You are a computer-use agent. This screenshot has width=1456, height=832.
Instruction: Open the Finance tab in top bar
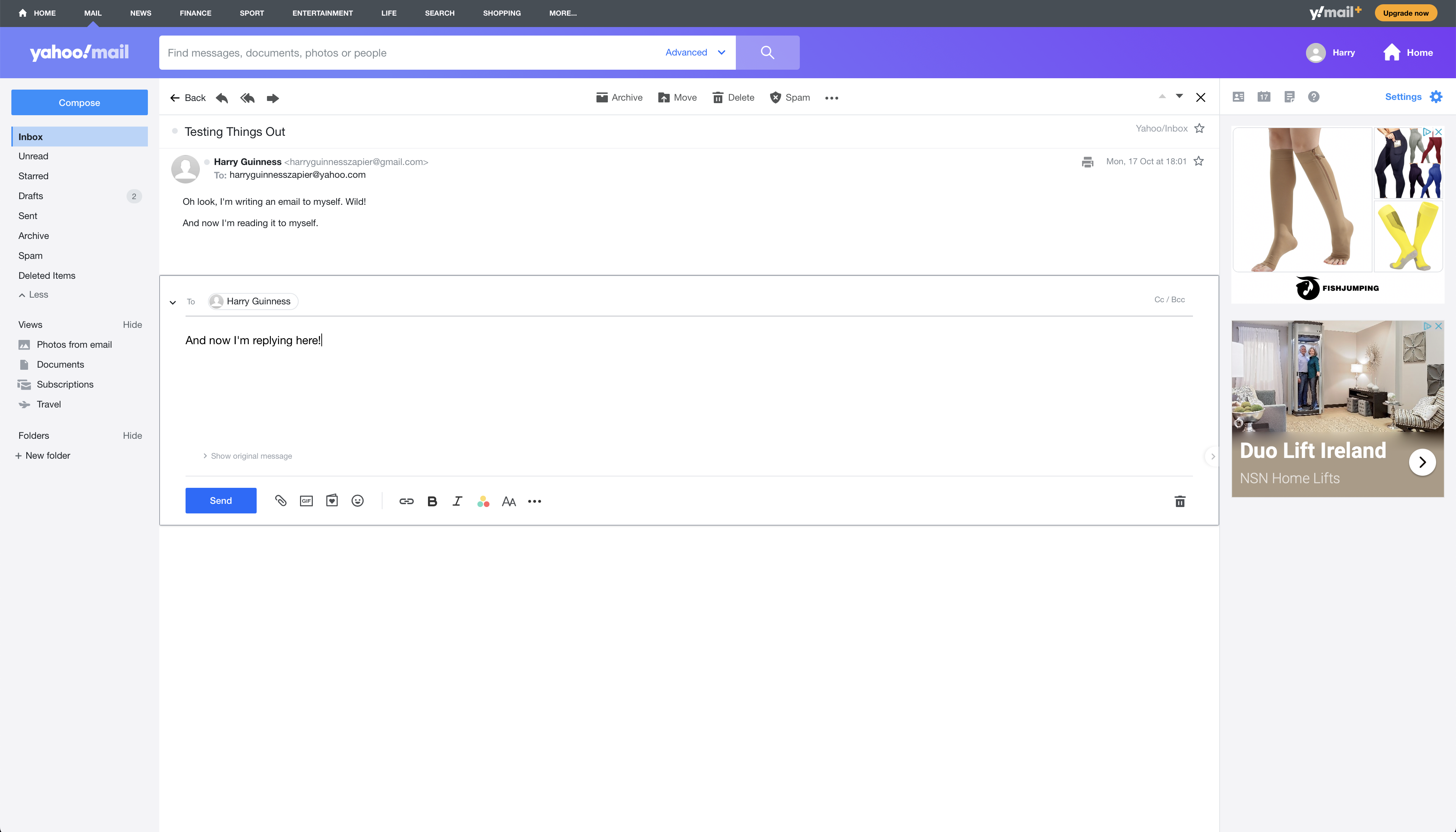(x=196, y=13)
